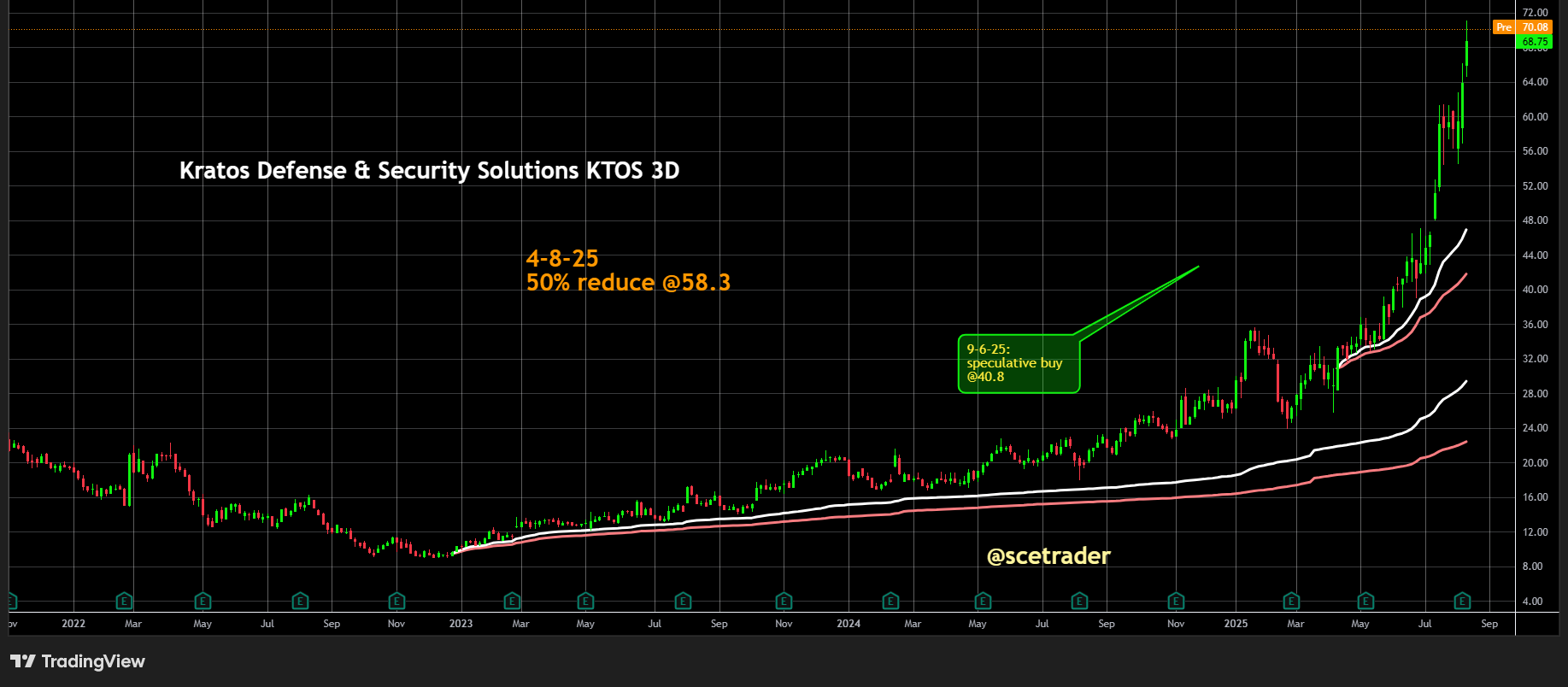Click the 2022 year label on time axis
This screenshot has width=1568, height=687.
73,624
